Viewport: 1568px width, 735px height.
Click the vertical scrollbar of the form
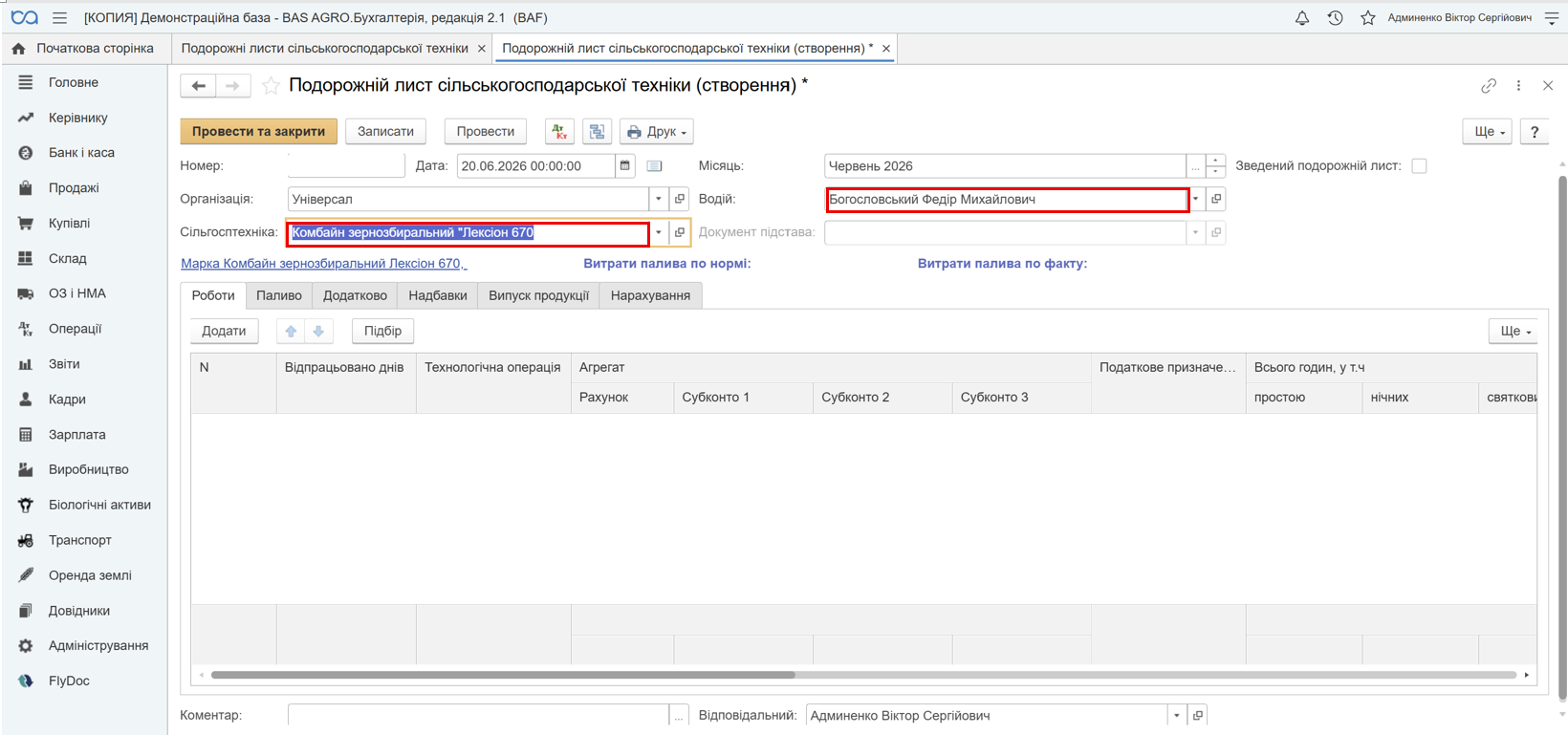1563,436
